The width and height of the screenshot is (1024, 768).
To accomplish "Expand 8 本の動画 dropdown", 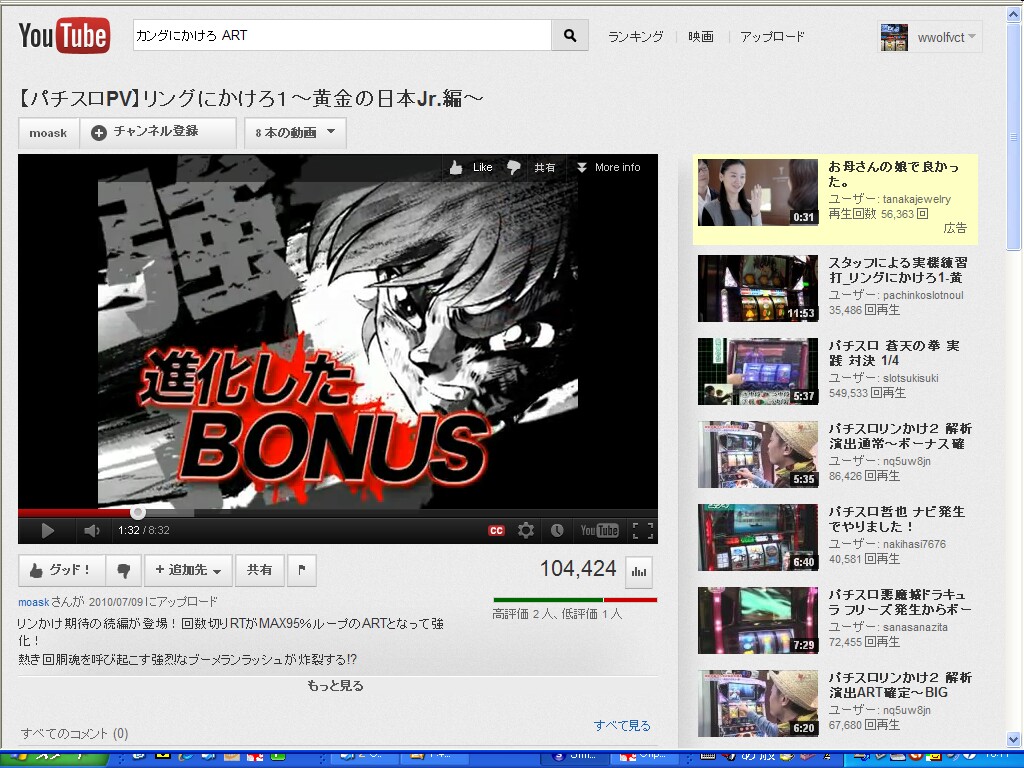I will click(x=295, y=133).
